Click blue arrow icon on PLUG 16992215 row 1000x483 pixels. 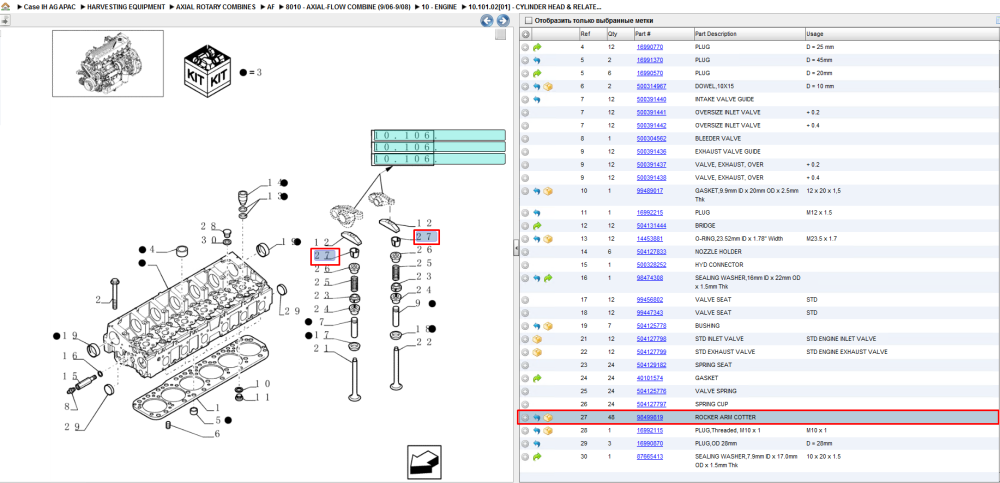pos(537,212)
